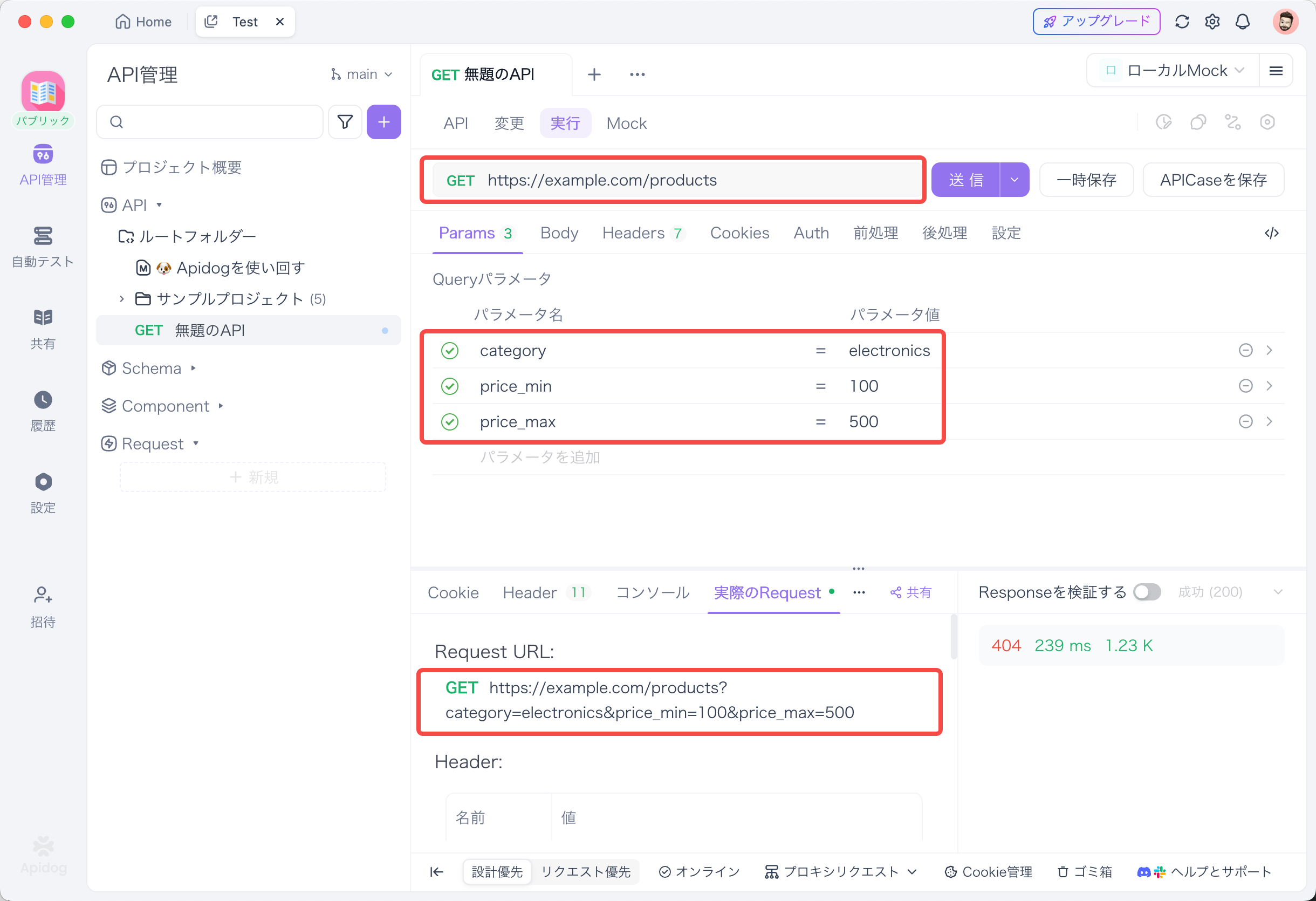Click the code view icon
Screen dimensions: 1316x901
(x=1271, y=233)
